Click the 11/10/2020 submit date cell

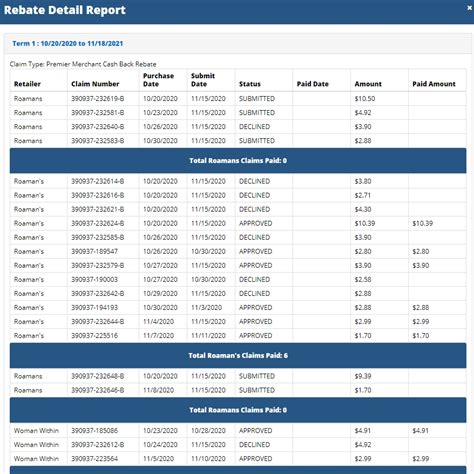pyautogui.click(x=208, y=459)
